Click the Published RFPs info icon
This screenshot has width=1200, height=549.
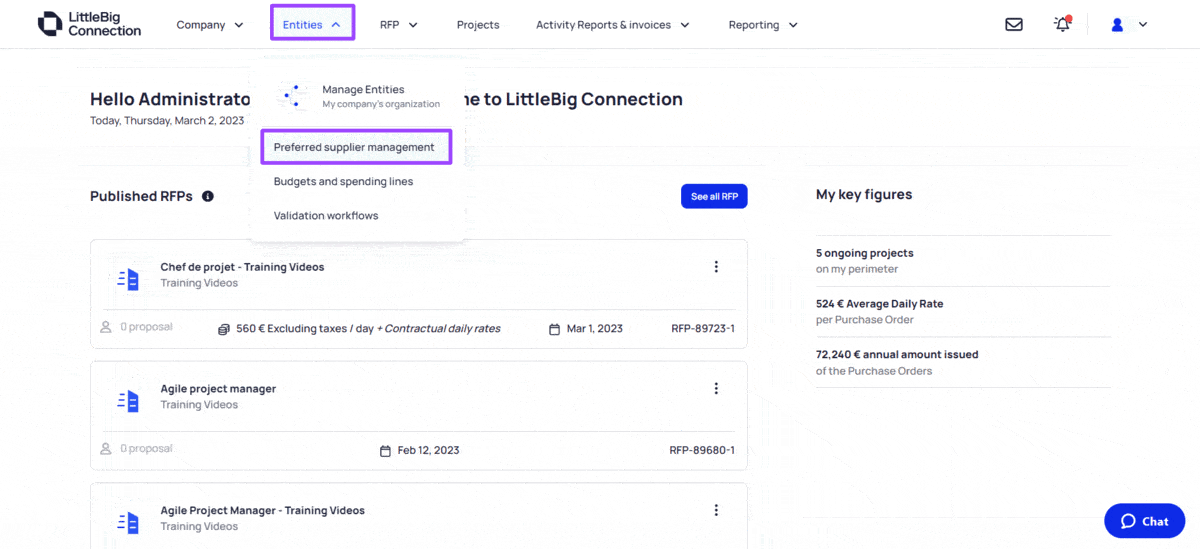click(x=208, y=197)
